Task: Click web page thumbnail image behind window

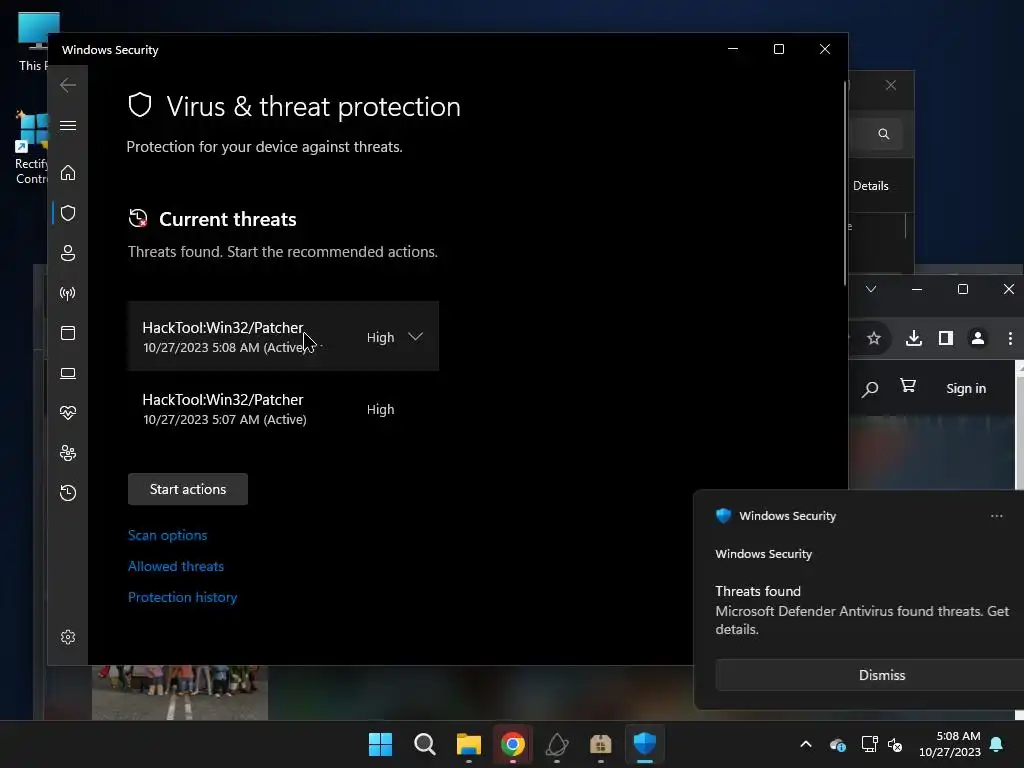Action: point(180,692)
